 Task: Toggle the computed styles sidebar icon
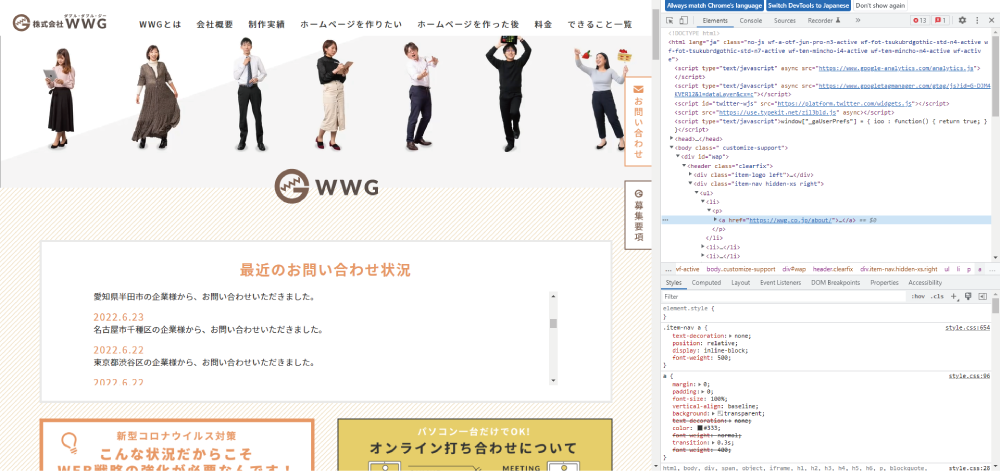(982, 297)
